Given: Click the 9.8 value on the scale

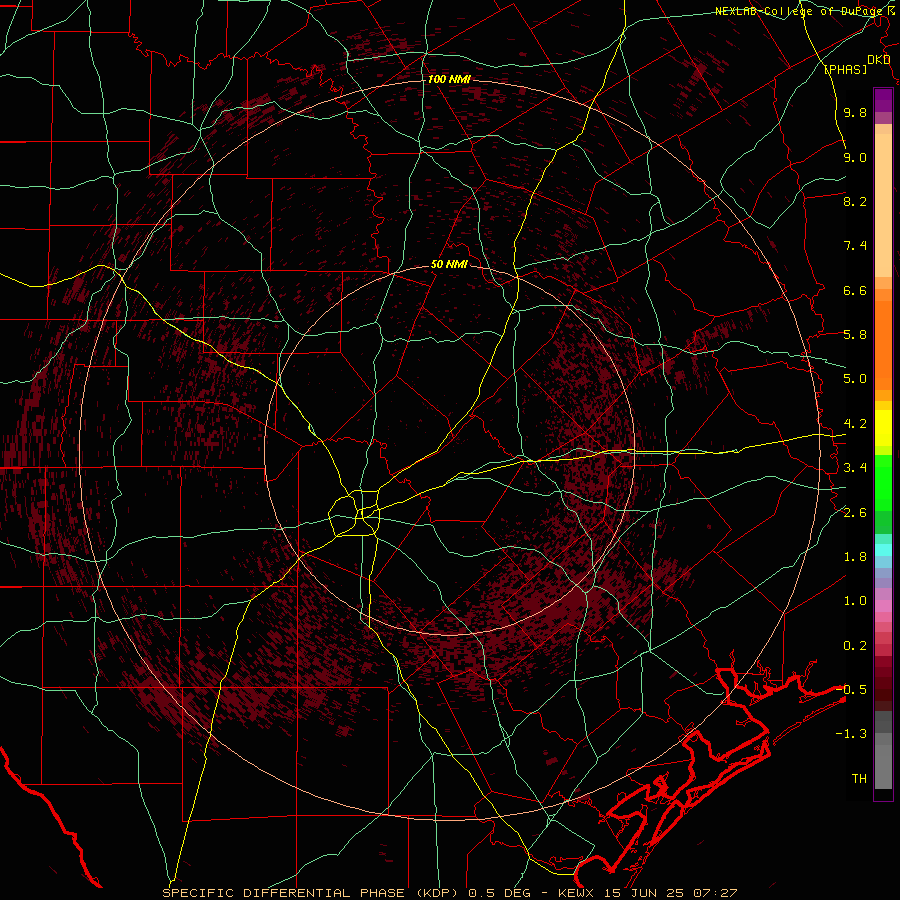Looking at the screenshot, I should [855, 112].
